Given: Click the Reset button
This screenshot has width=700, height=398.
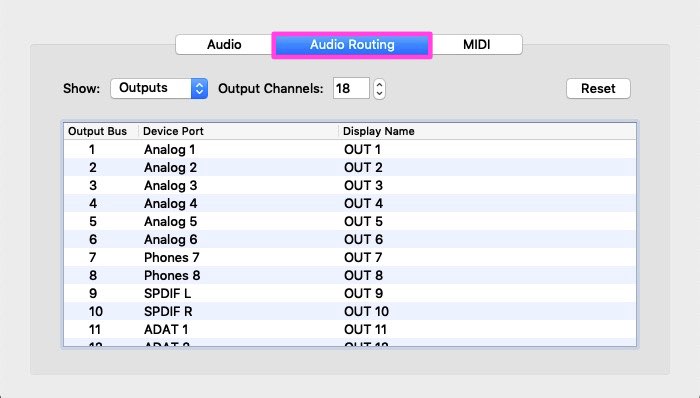Looking at the screenshot, I should [x=598, y=88].
